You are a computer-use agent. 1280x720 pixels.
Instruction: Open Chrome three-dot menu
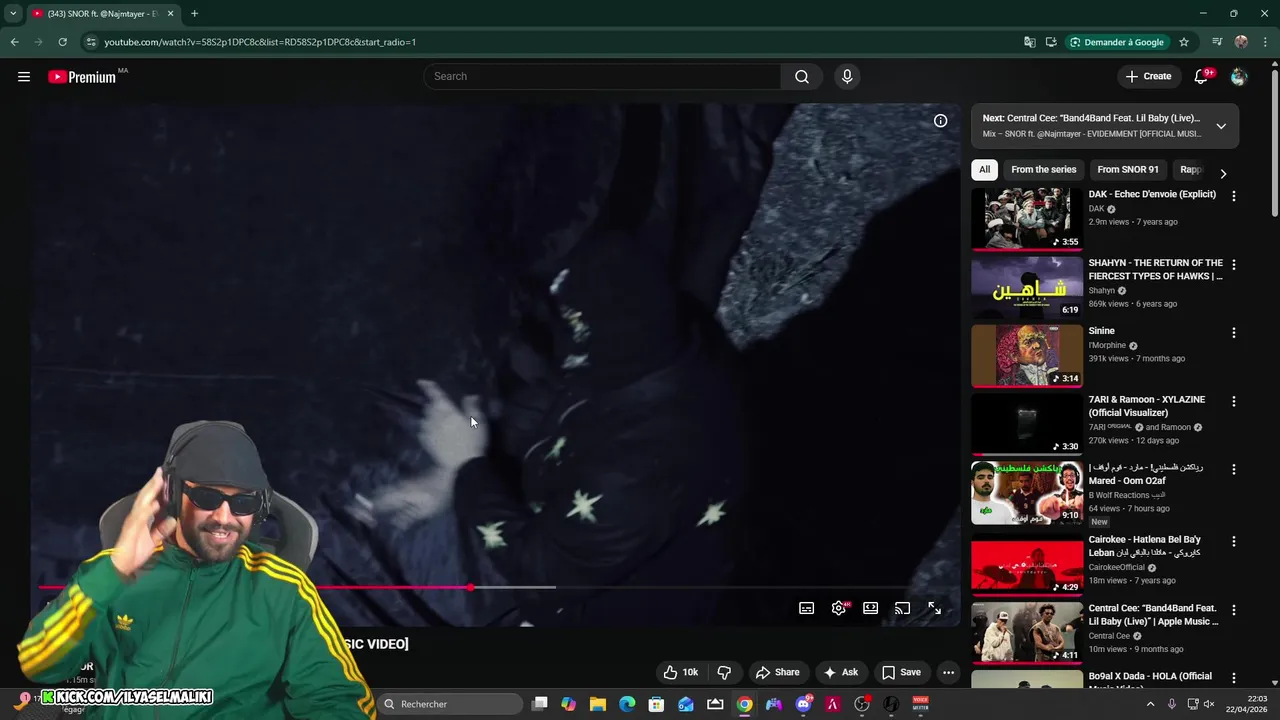point(1263,42)
